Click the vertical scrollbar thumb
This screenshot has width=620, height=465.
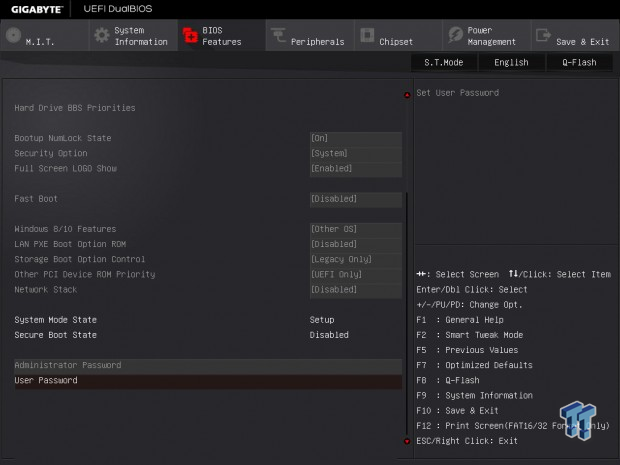(x=407, y=313)
